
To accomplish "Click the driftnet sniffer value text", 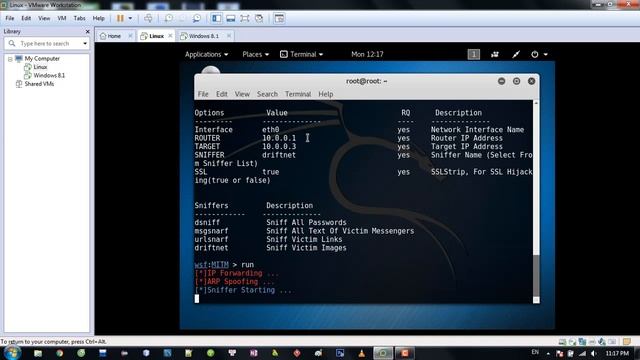I will pyautogui.click(x=279, y=155).
